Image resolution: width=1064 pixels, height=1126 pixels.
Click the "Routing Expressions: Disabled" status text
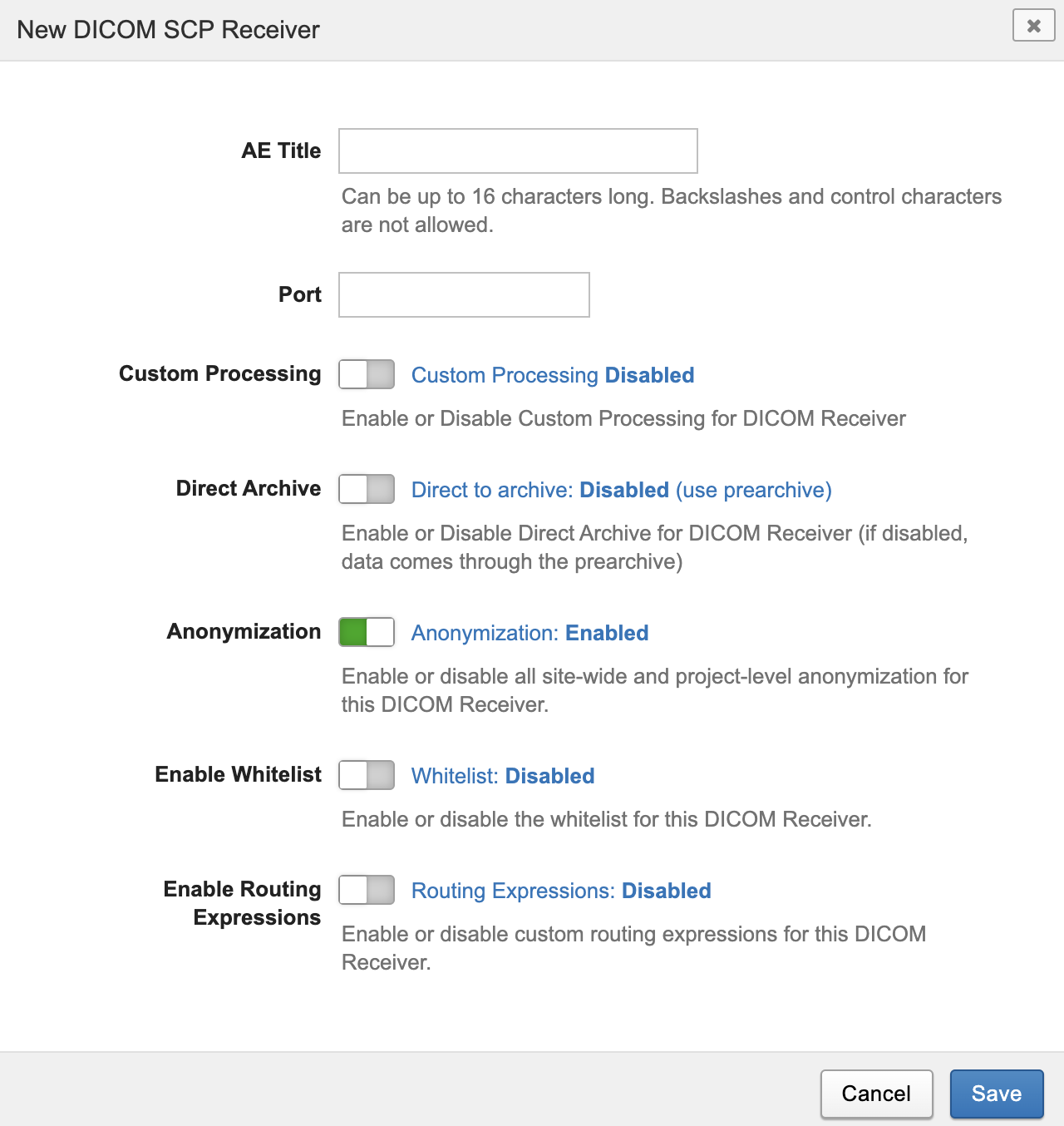(561, 891)
